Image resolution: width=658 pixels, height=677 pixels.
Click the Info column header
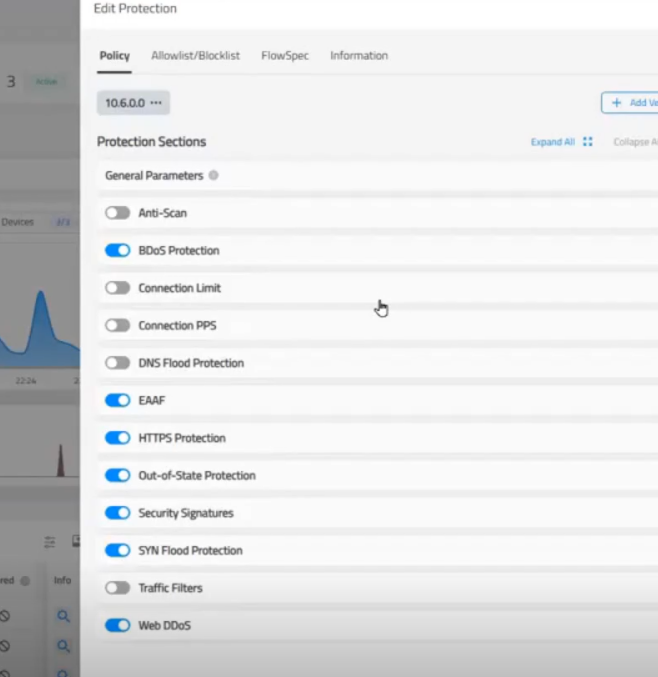coord(62,580)
